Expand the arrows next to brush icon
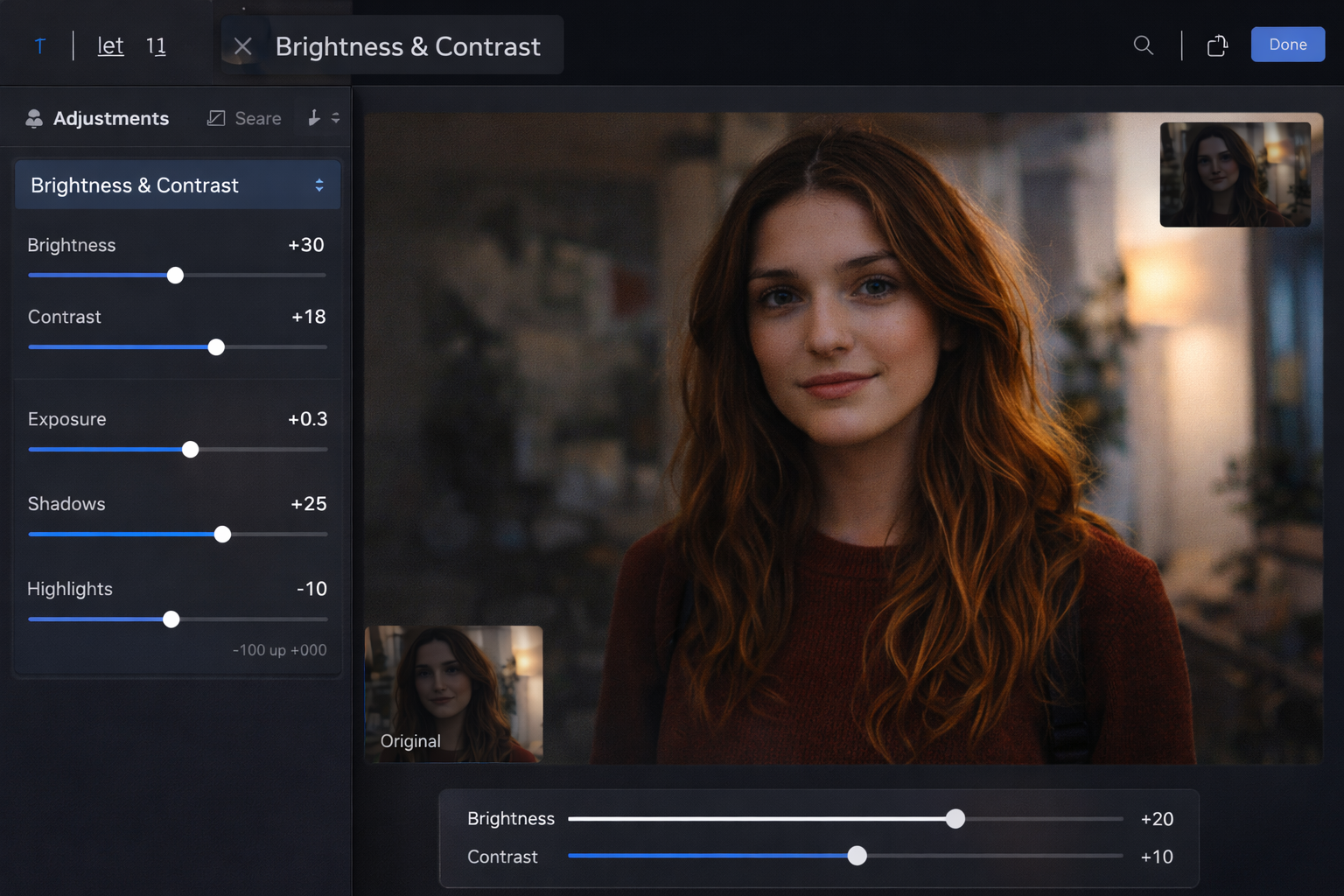Screen dimensions: 1344x896 pos(335,118)
